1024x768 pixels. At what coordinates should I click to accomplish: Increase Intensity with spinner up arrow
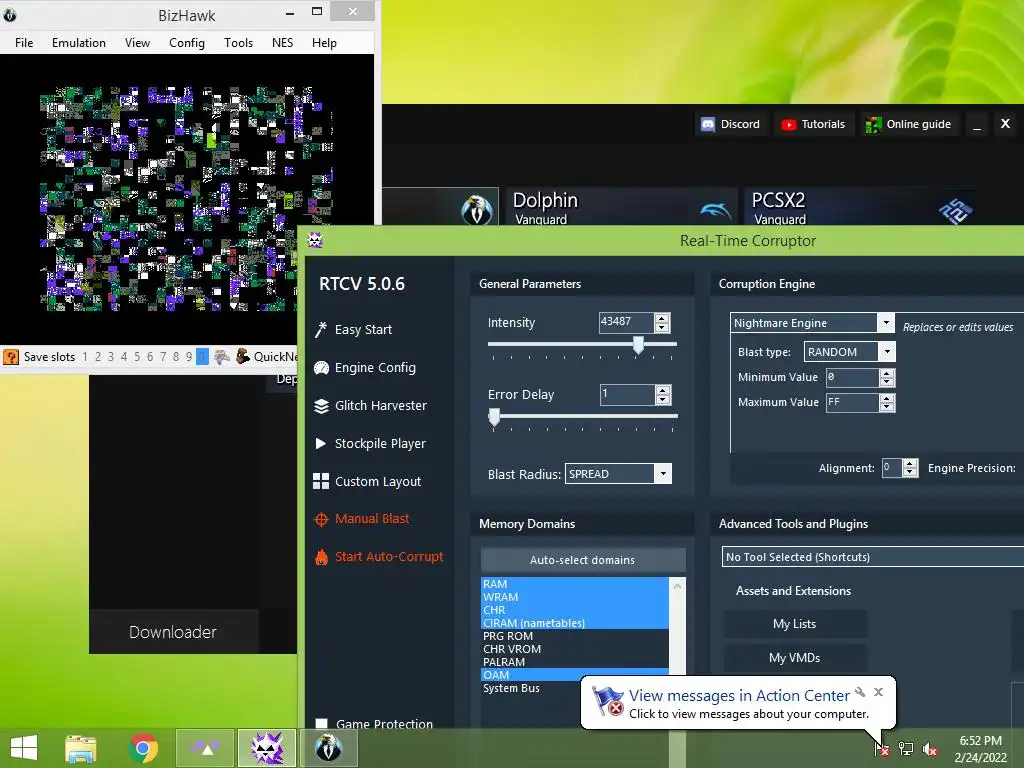tap(662, 319)
